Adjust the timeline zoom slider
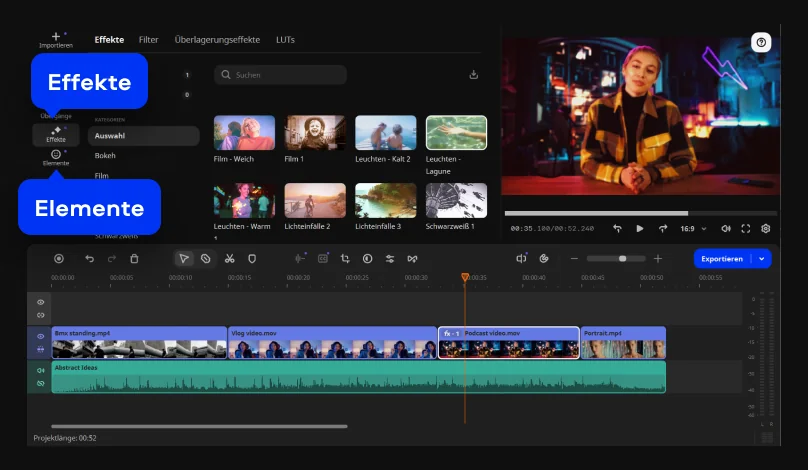The height and width of the screenshot is (470, 808). click(x=623, y=258)
